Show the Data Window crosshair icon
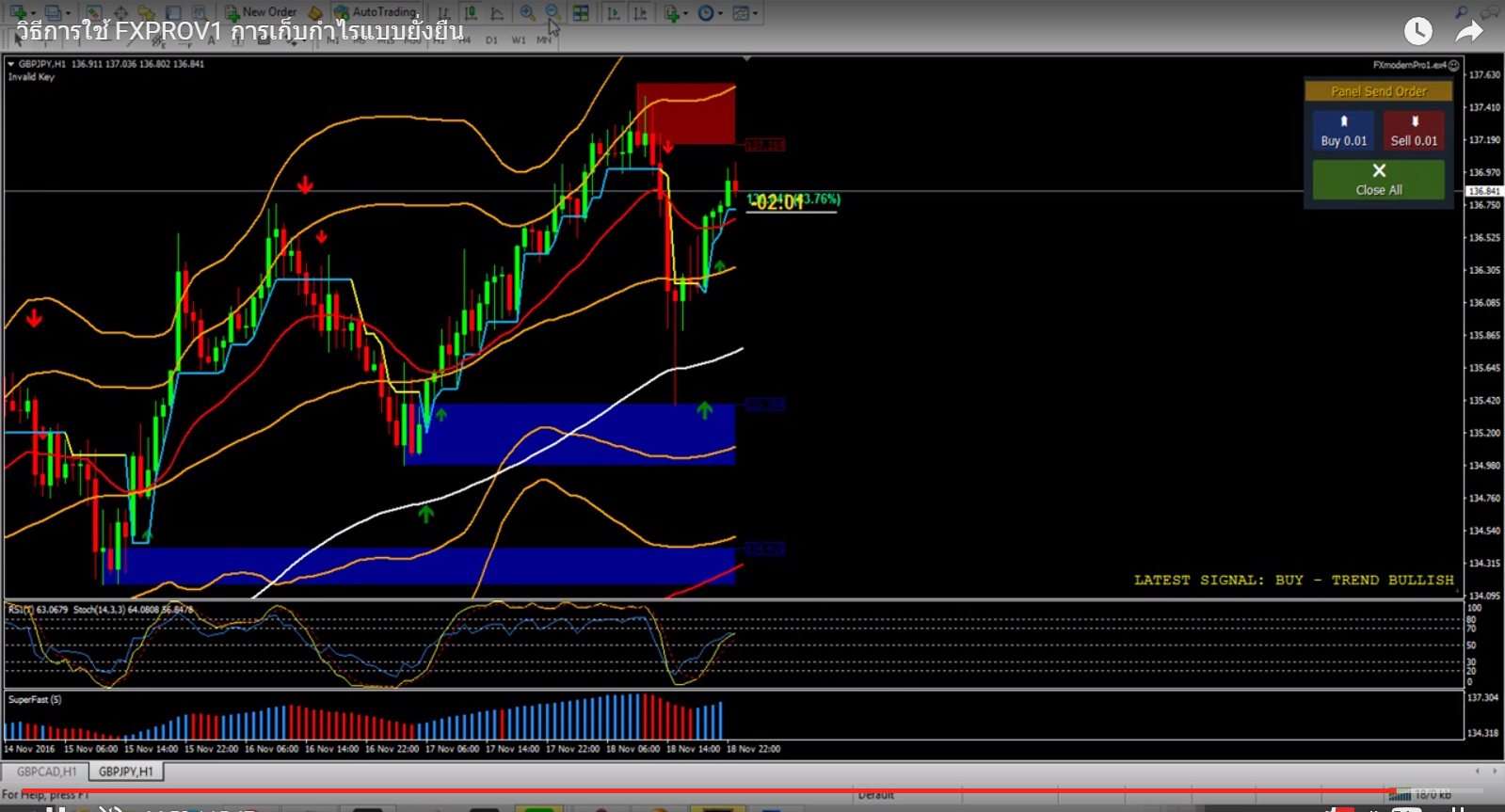 [120, 12]
